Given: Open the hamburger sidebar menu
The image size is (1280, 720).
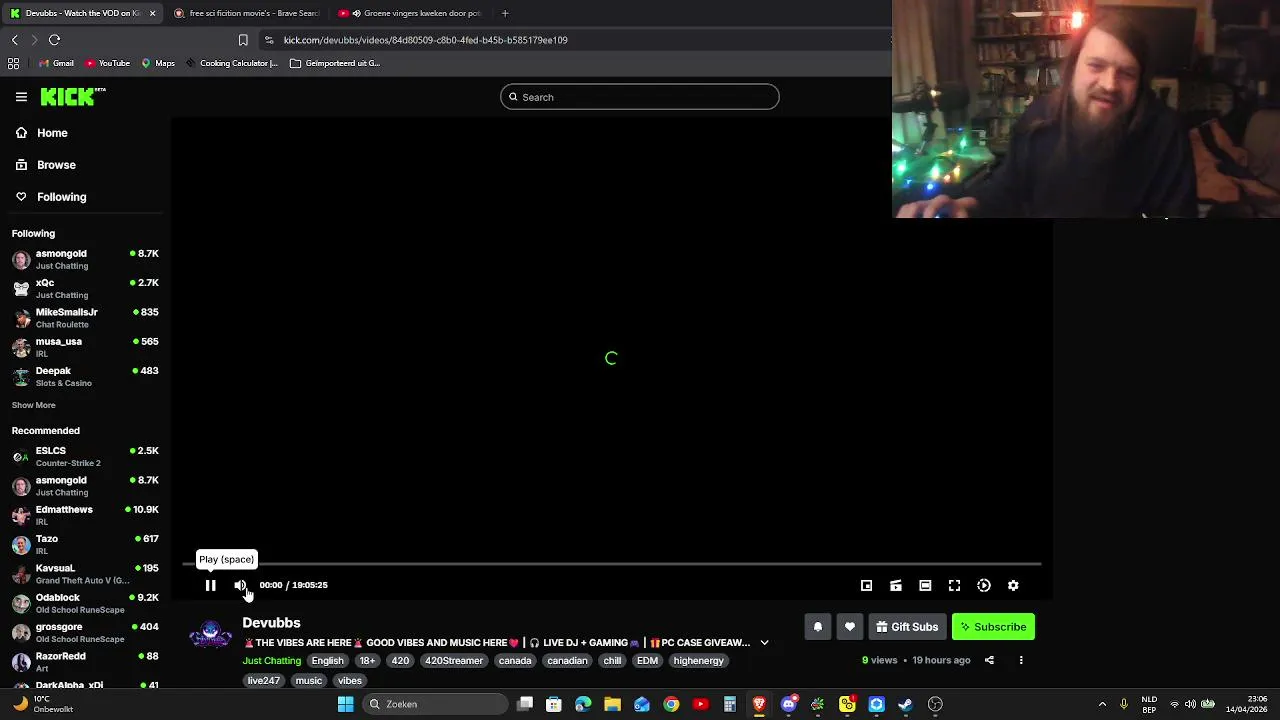Looking at the screenshot, I should (x=21, y=97).
